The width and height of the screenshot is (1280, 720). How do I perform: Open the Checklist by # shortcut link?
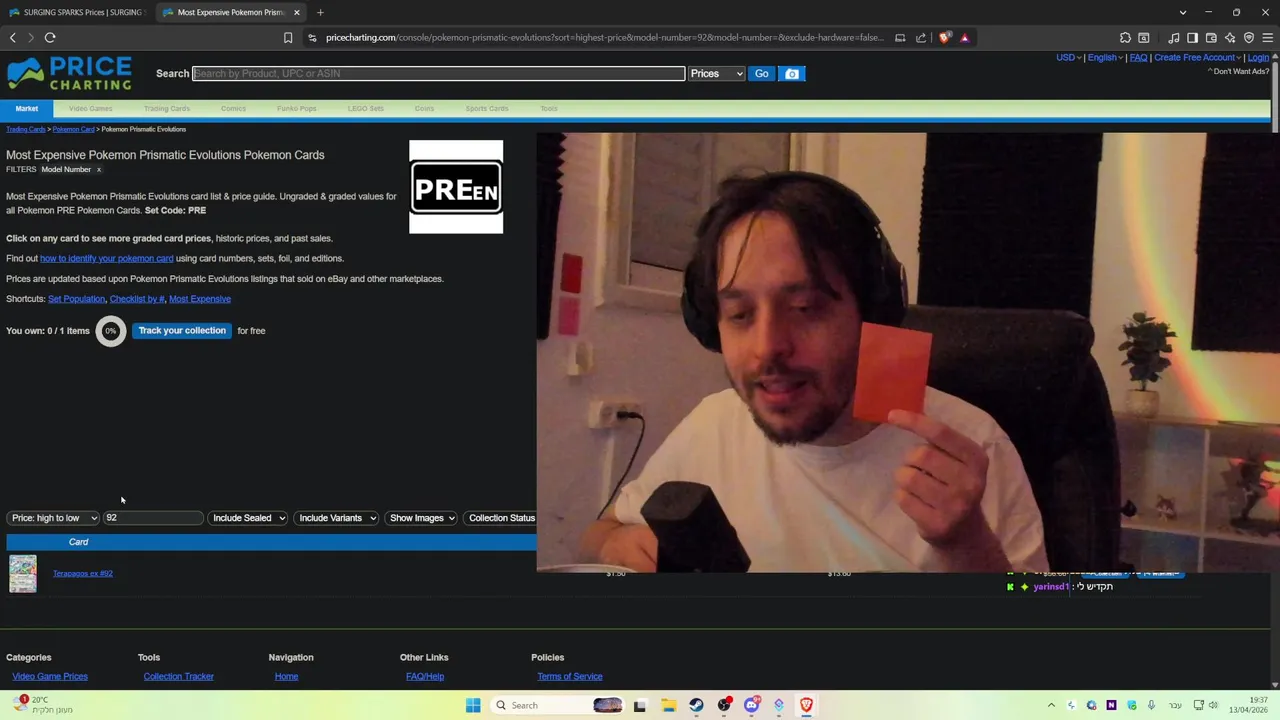tap(136, 299)
